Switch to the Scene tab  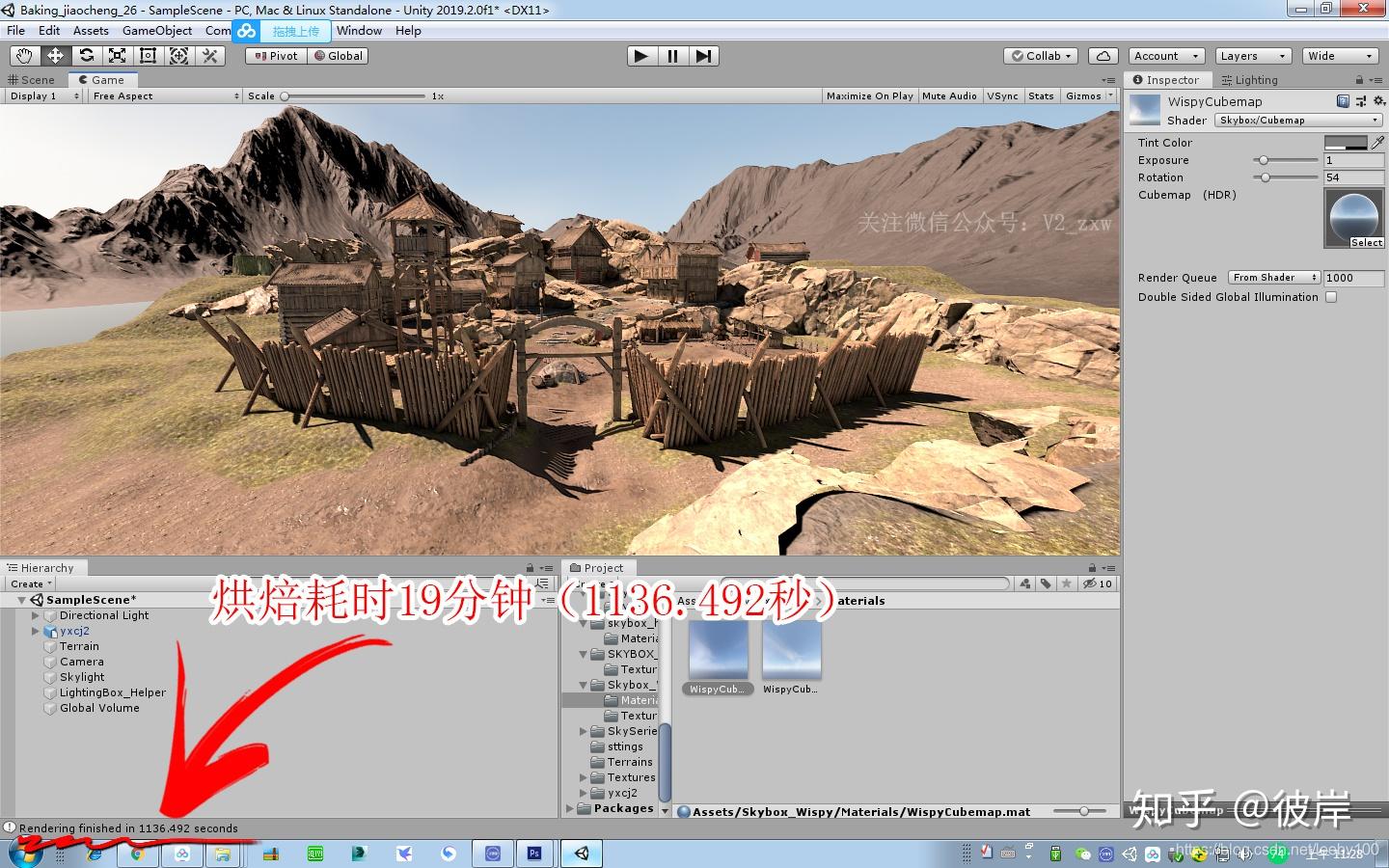[x=32, y=80]
